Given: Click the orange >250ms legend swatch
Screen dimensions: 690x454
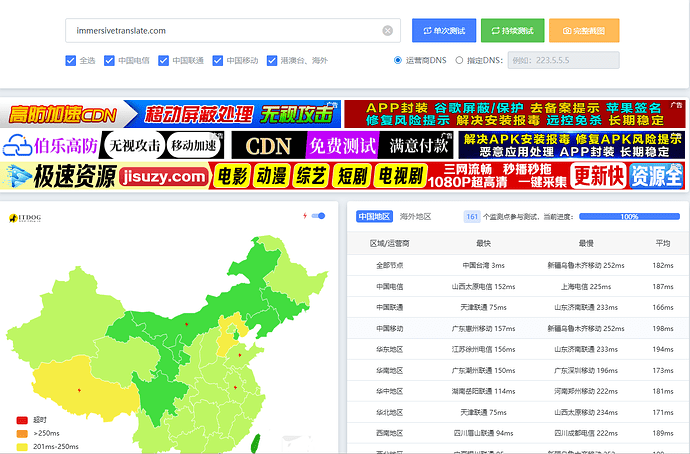Looking at the screenshot, I should (22, 433).
